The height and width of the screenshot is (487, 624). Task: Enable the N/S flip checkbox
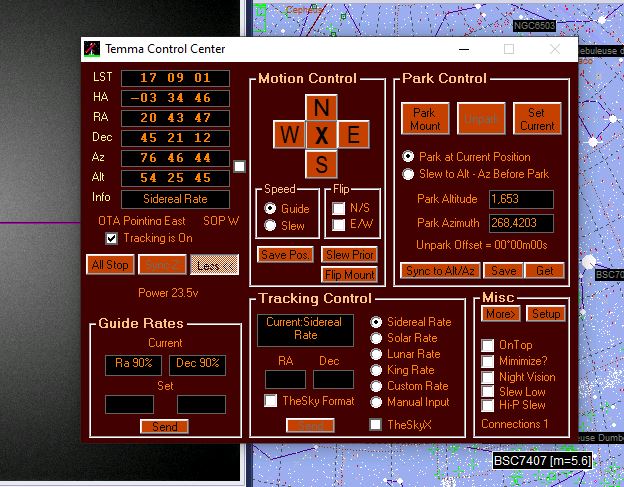point(338,208)
